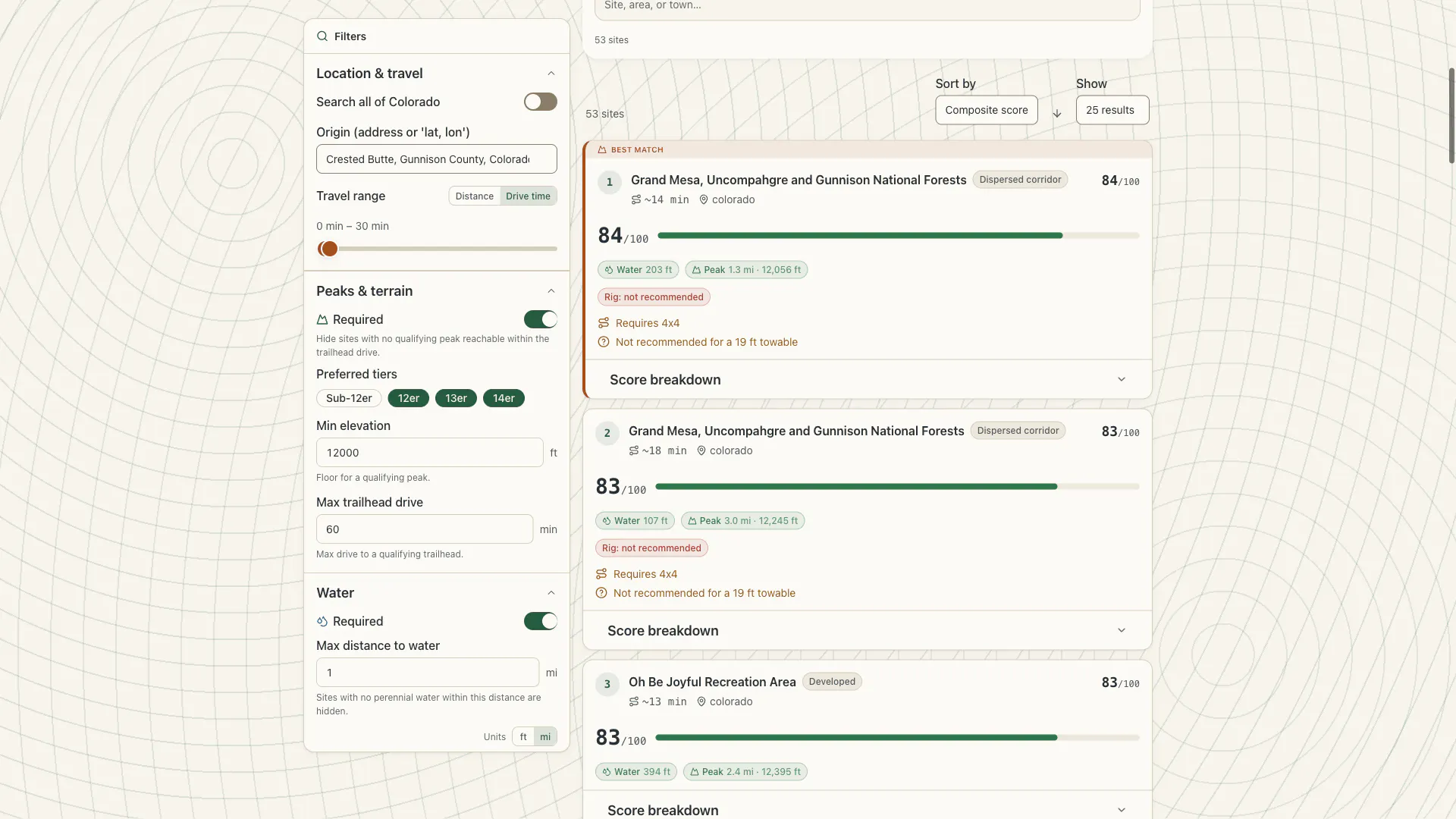1456x819 pixels.
Task: Click the water droplet icon next to Water Required
Action: pos(322,622)
